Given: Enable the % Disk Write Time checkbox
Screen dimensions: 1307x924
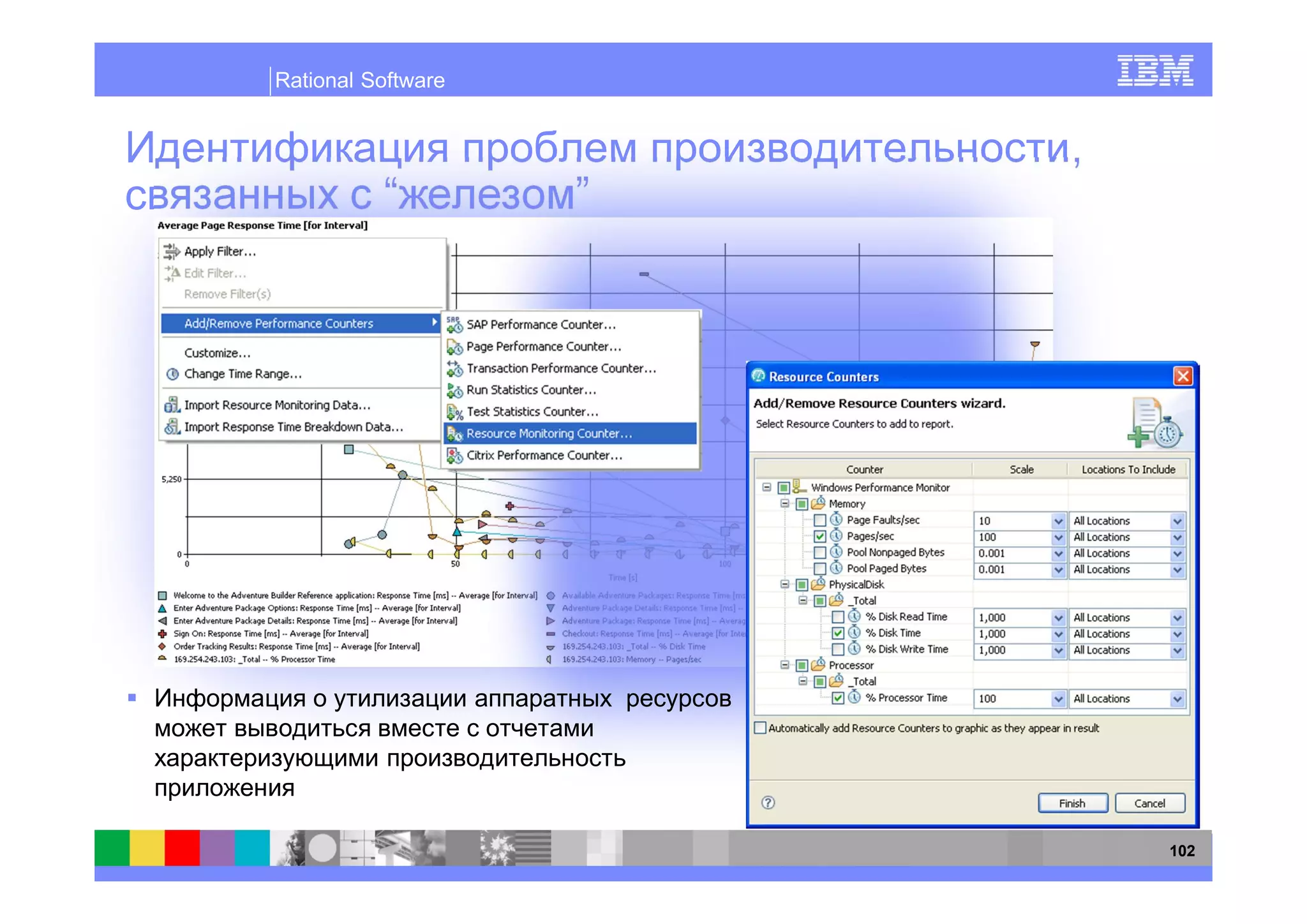Looking at the screenshot, I should 838,650.
